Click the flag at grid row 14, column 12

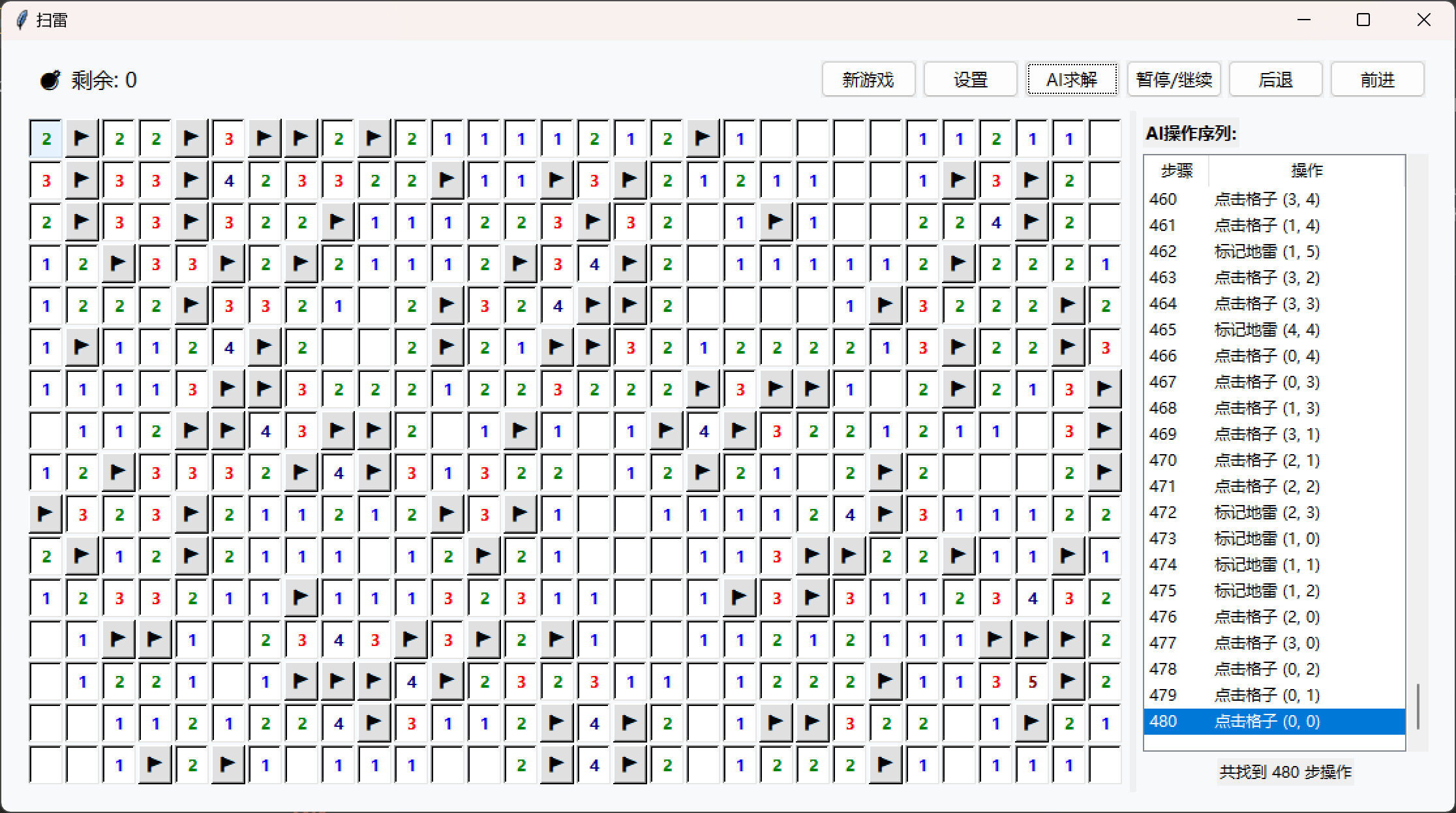coord(447,681)
